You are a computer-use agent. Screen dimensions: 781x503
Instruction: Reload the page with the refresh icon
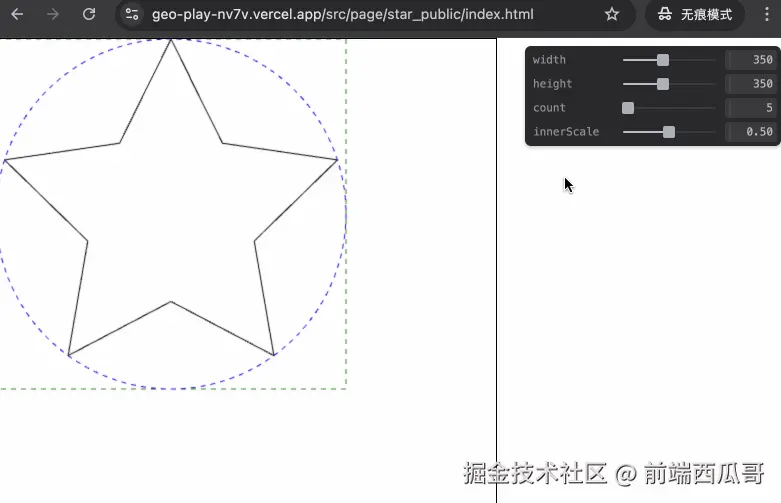tap(89, 14)
